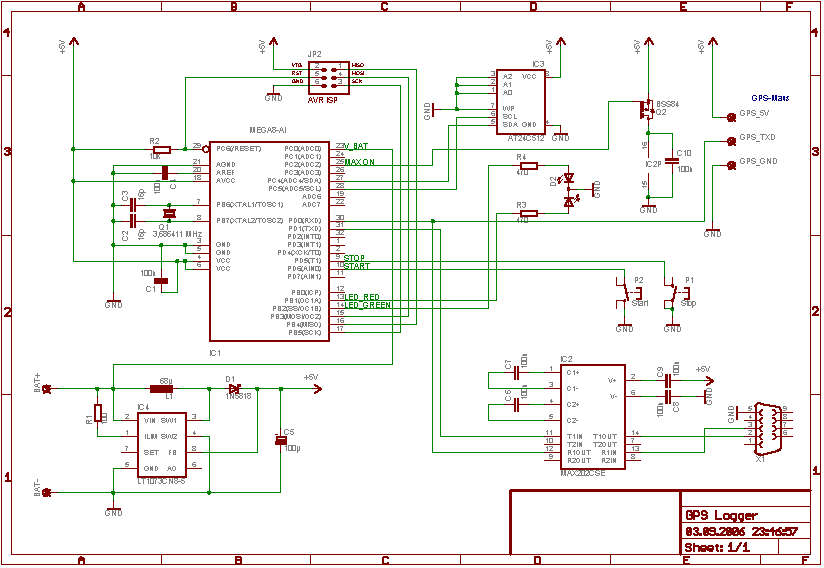Select the V_BAT net label

tap(356, 147)
